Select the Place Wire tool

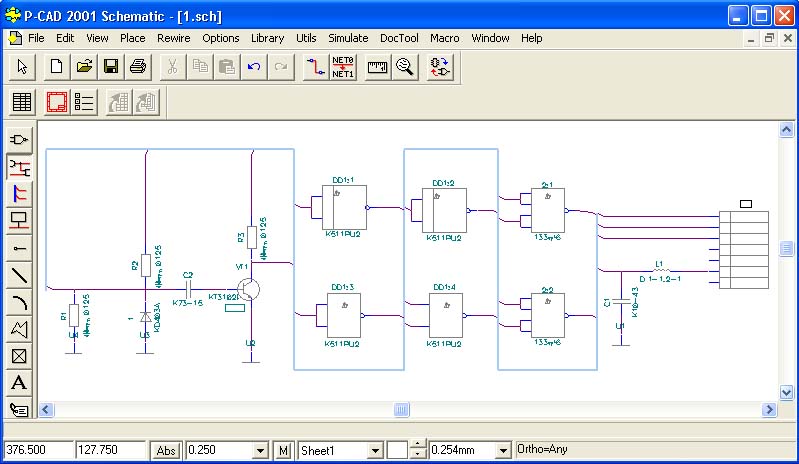tap(19, 167)
